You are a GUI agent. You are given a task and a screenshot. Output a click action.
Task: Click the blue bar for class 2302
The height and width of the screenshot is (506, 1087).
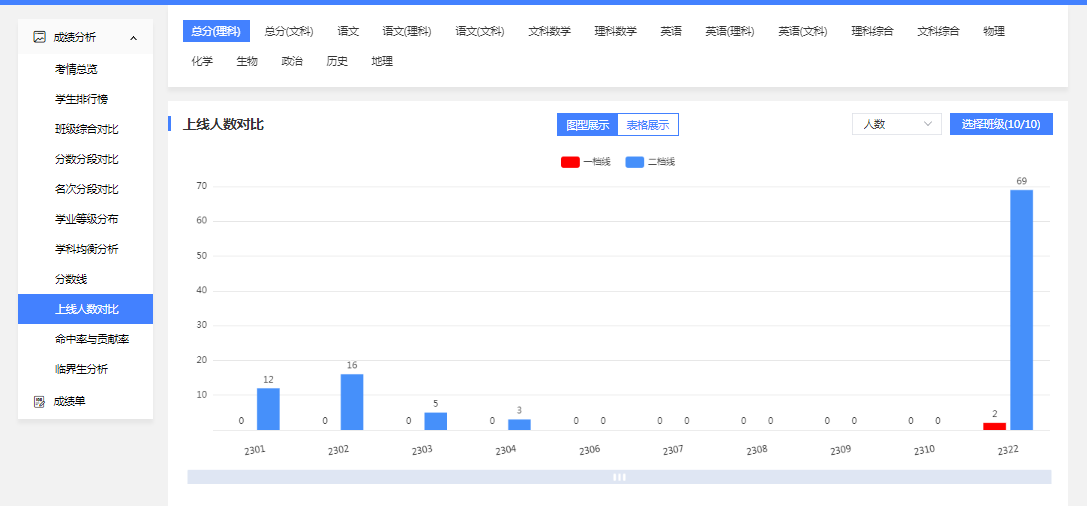[352, 402]
